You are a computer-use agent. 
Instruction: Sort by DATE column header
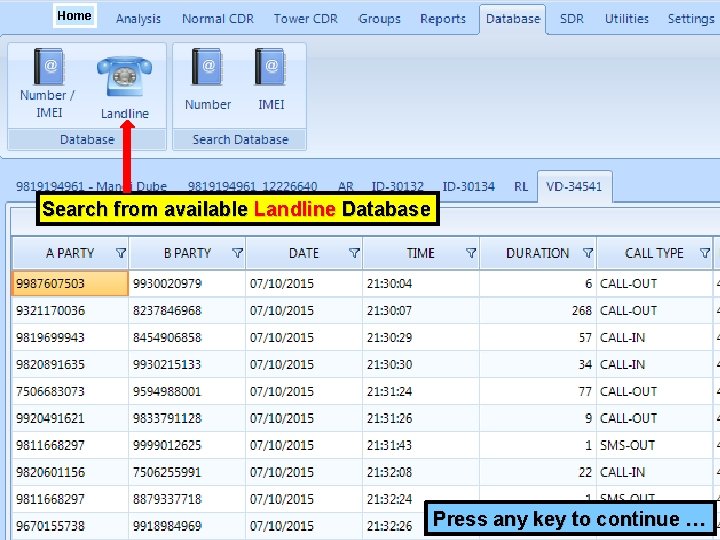(x=304, y=253)
